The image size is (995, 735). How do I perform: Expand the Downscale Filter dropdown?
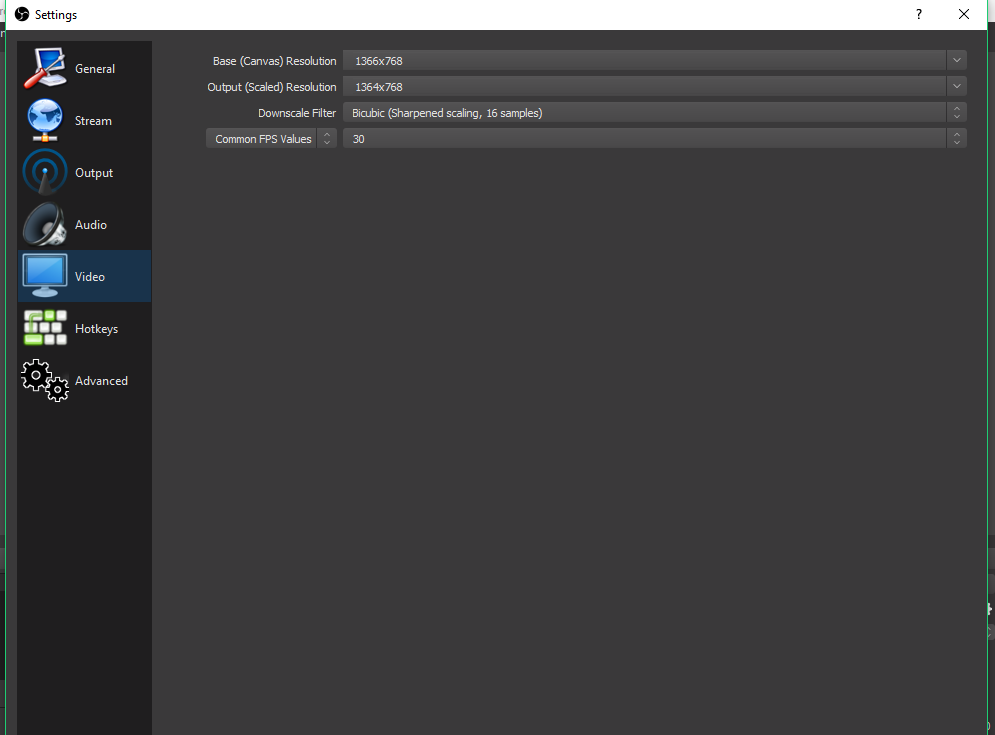pos(956,112)
